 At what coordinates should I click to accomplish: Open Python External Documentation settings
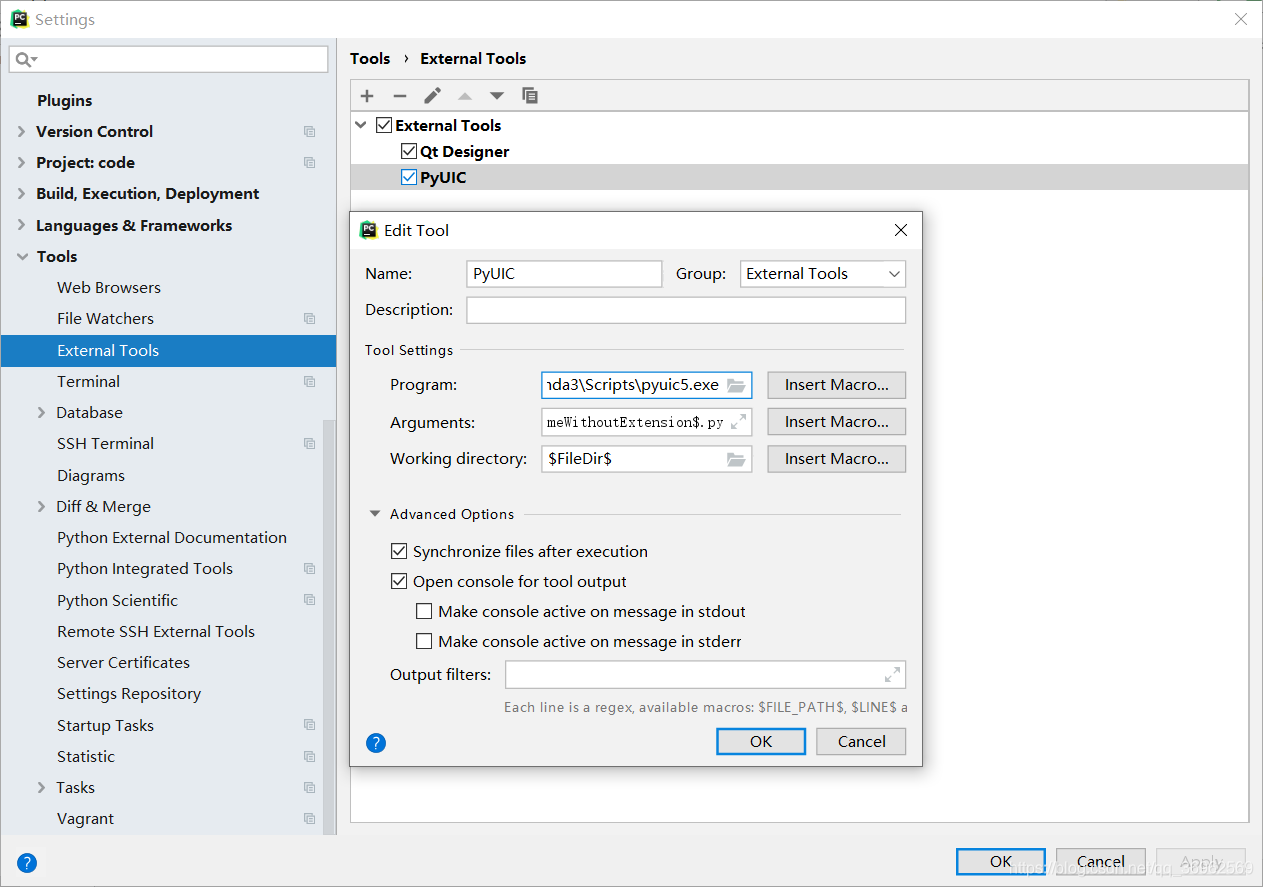point(172,538)
